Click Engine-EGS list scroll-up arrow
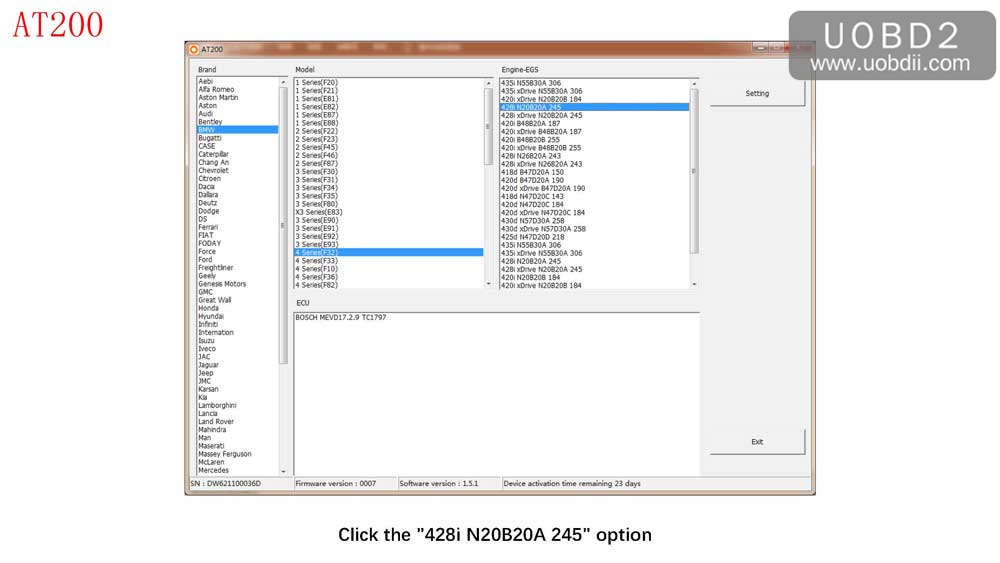 pyautogui.click(x=694, y=84)
